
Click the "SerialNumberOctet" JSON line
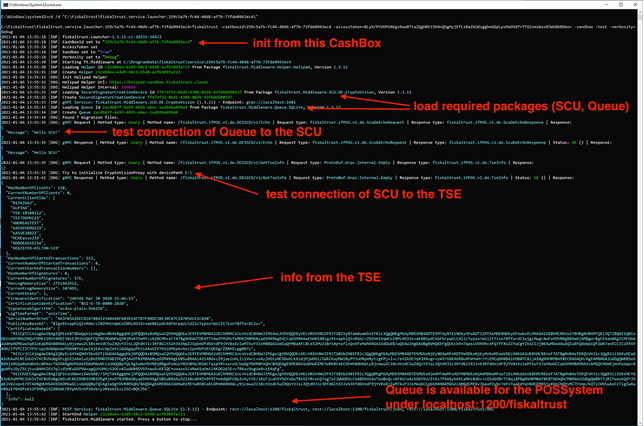[110, 318]
